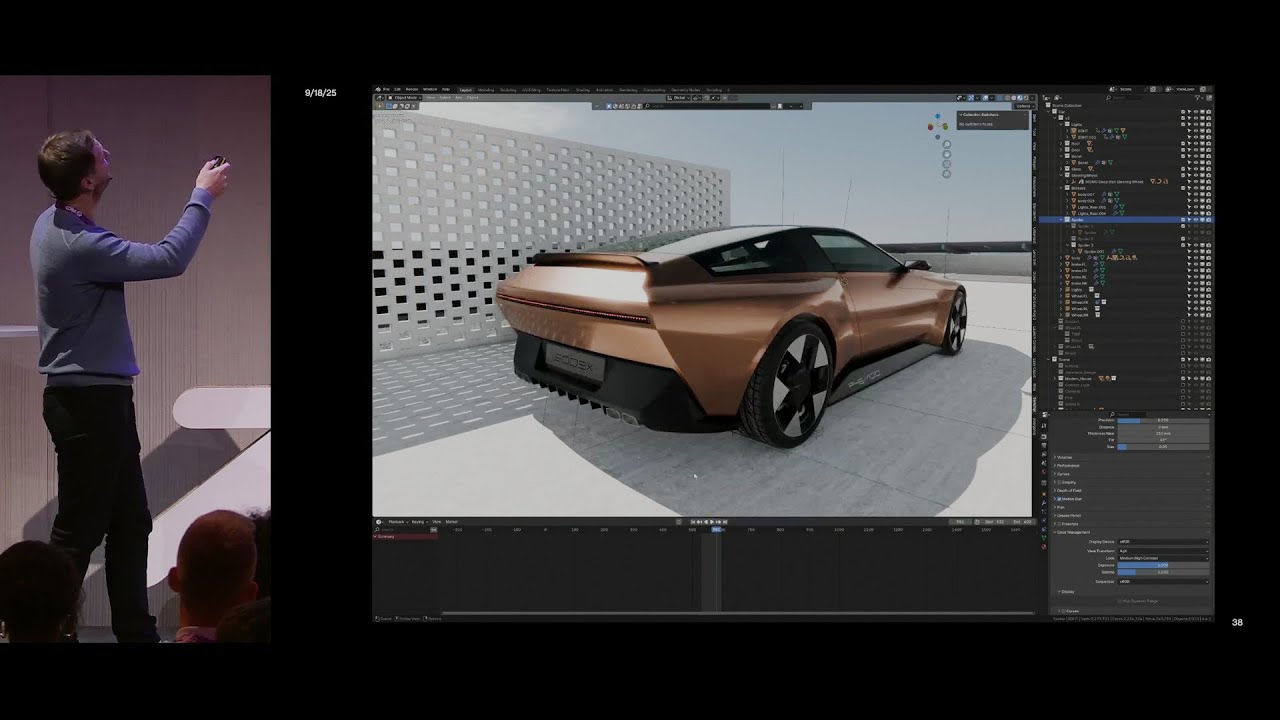
Task: Open the Display Device dropdown
Action: pos(1163,542)
